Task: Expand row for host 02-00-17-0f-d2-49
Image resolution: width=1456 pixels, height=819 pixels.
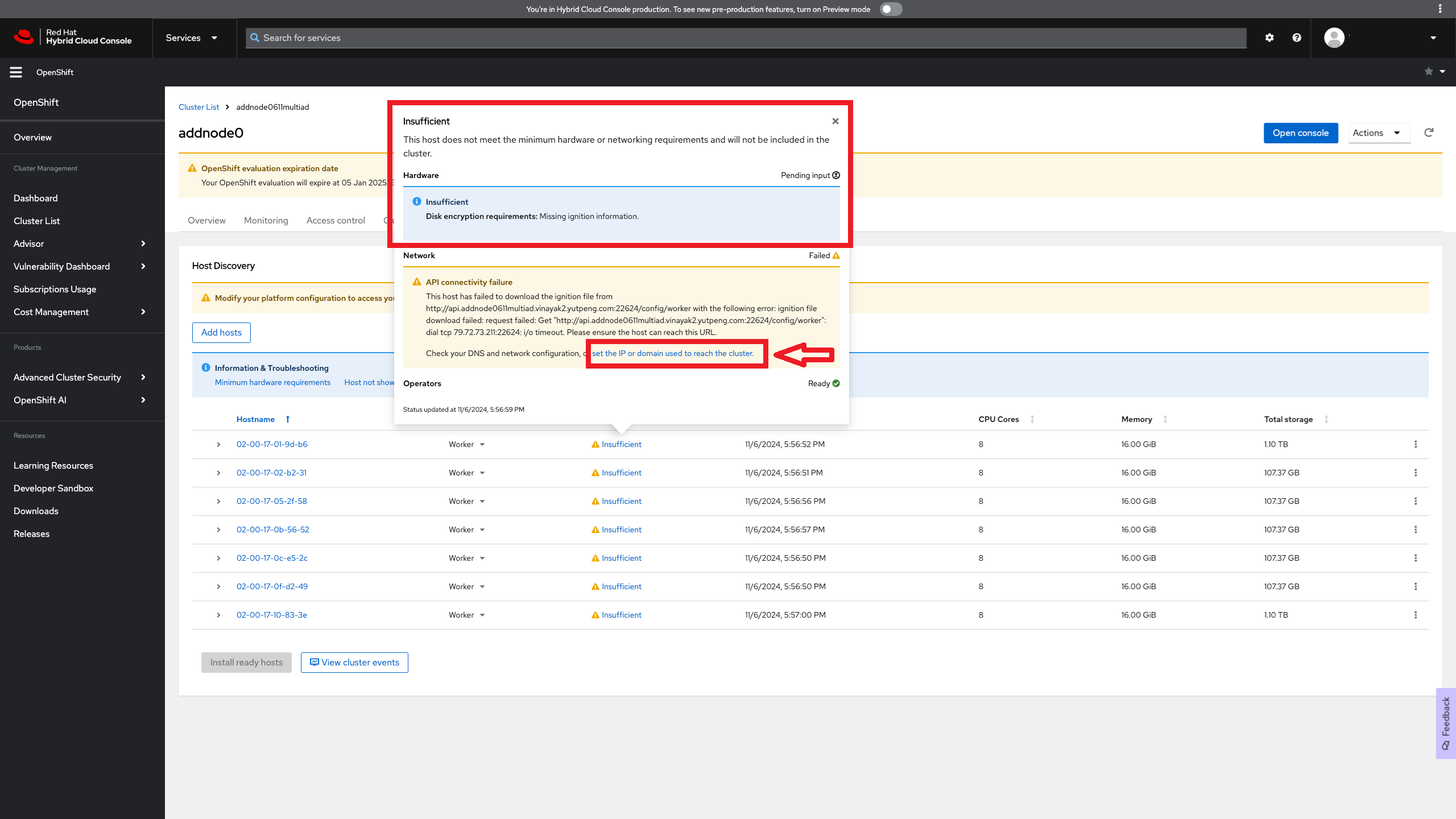Action: pyautogui.click(x=218, y=586)
